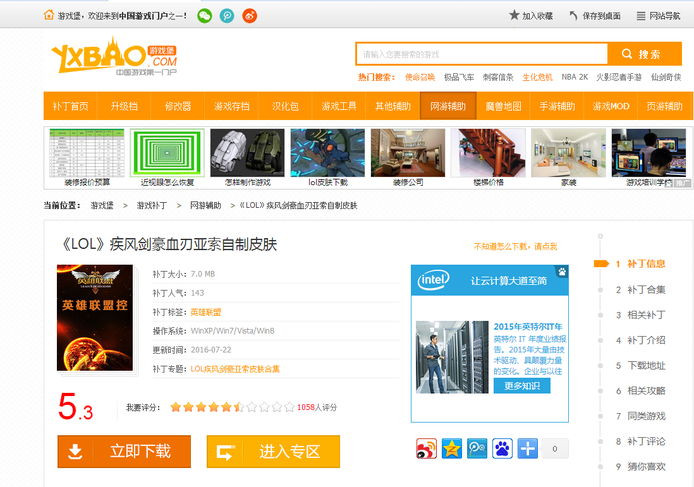Open the 页游辅助 nav tab
The image size is (694, 487).
tap(665, 106)
